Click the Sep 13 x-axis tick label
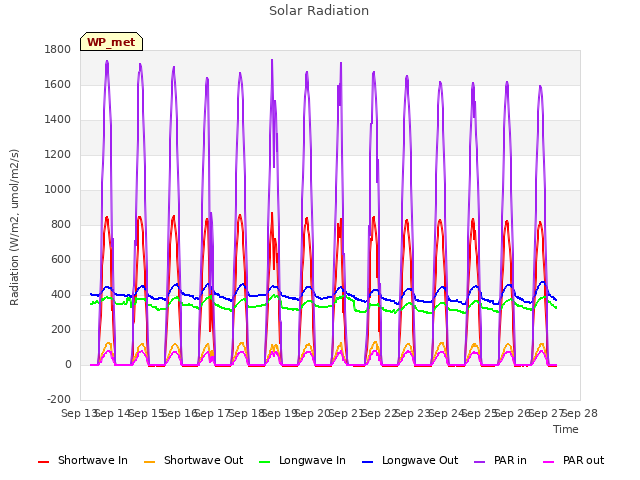 79,413
